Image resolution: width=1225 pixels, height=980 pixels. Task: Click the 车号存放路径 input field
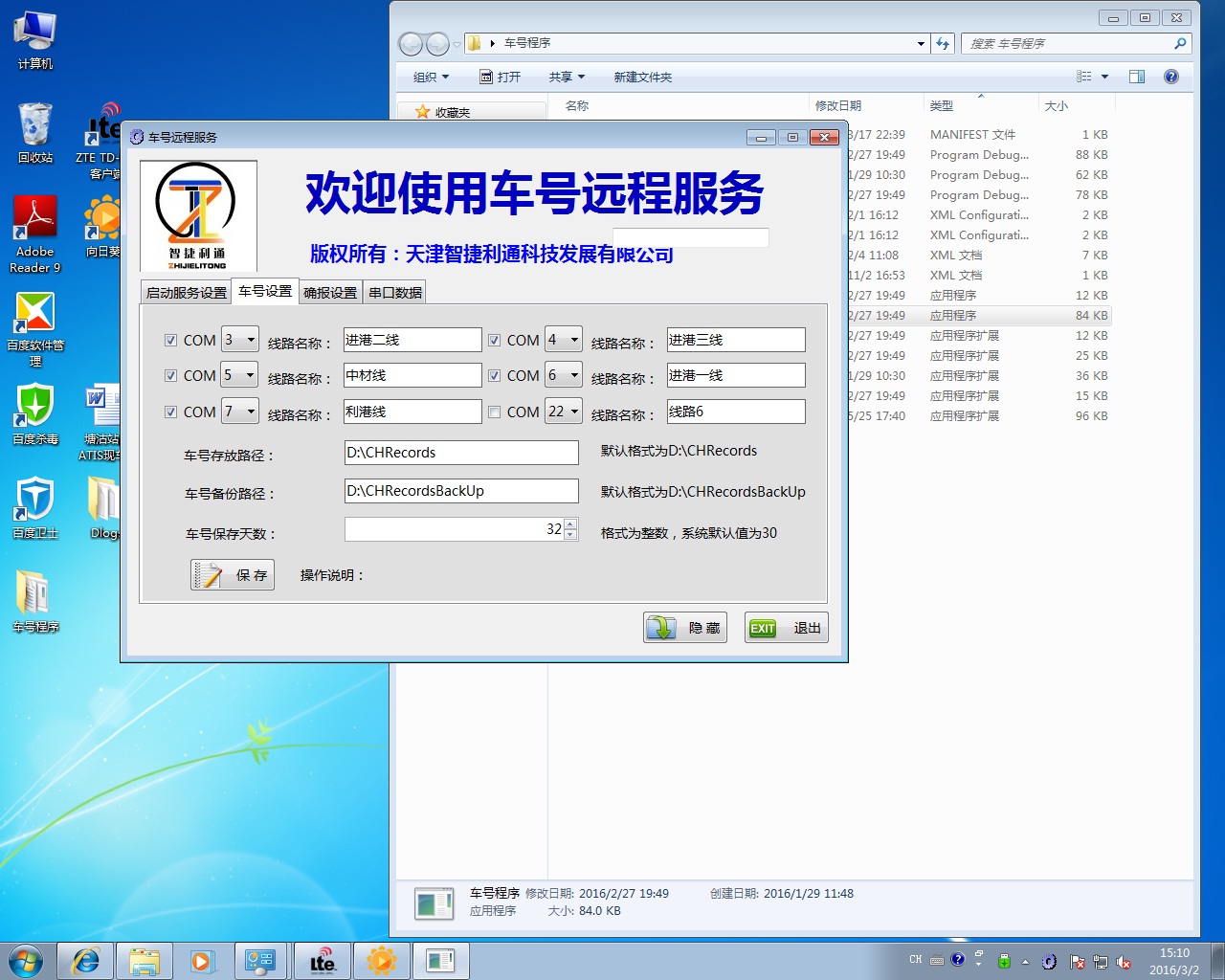(x=461, y=453)
